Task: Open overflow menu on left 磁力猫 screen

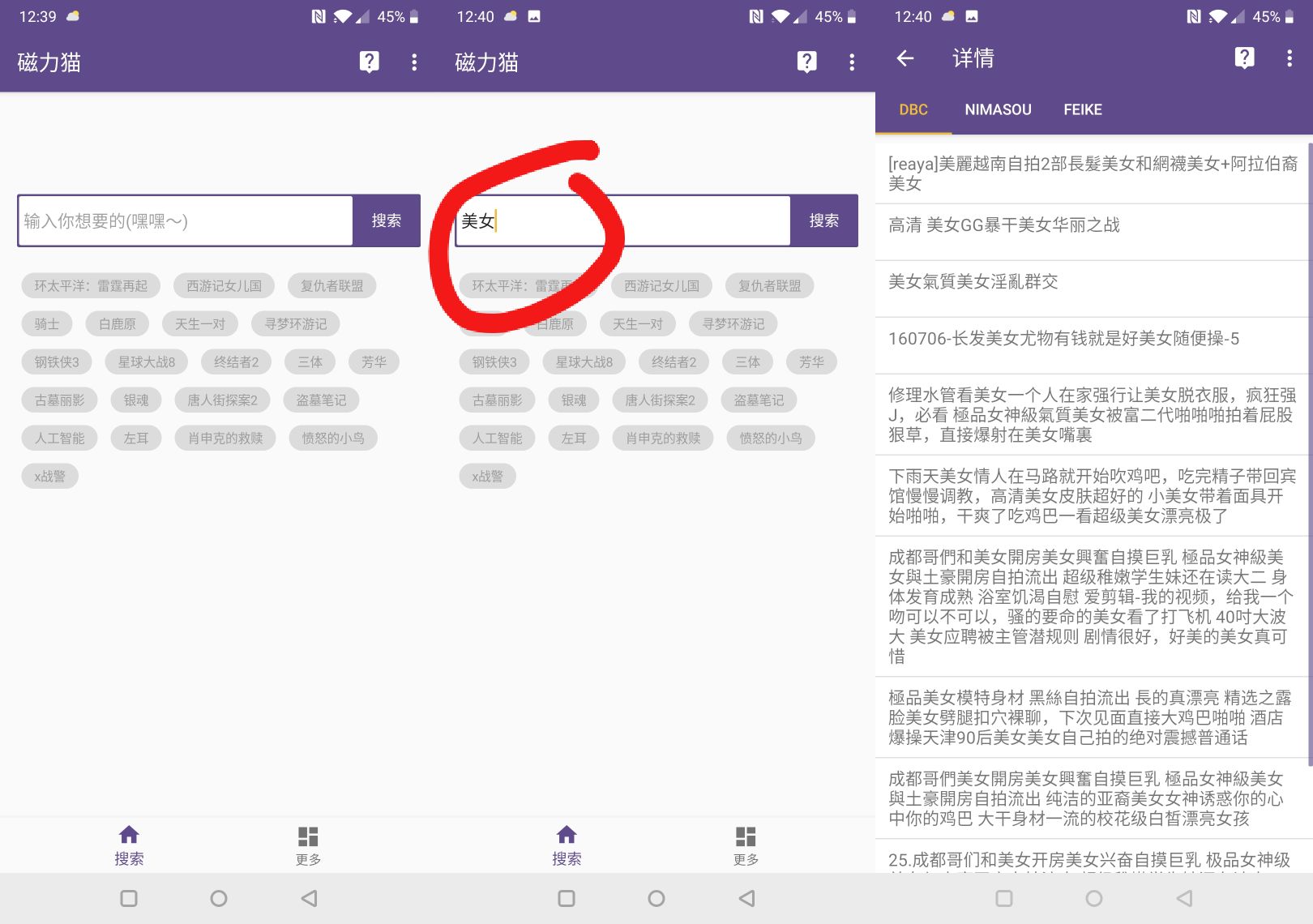Action: 414,62
